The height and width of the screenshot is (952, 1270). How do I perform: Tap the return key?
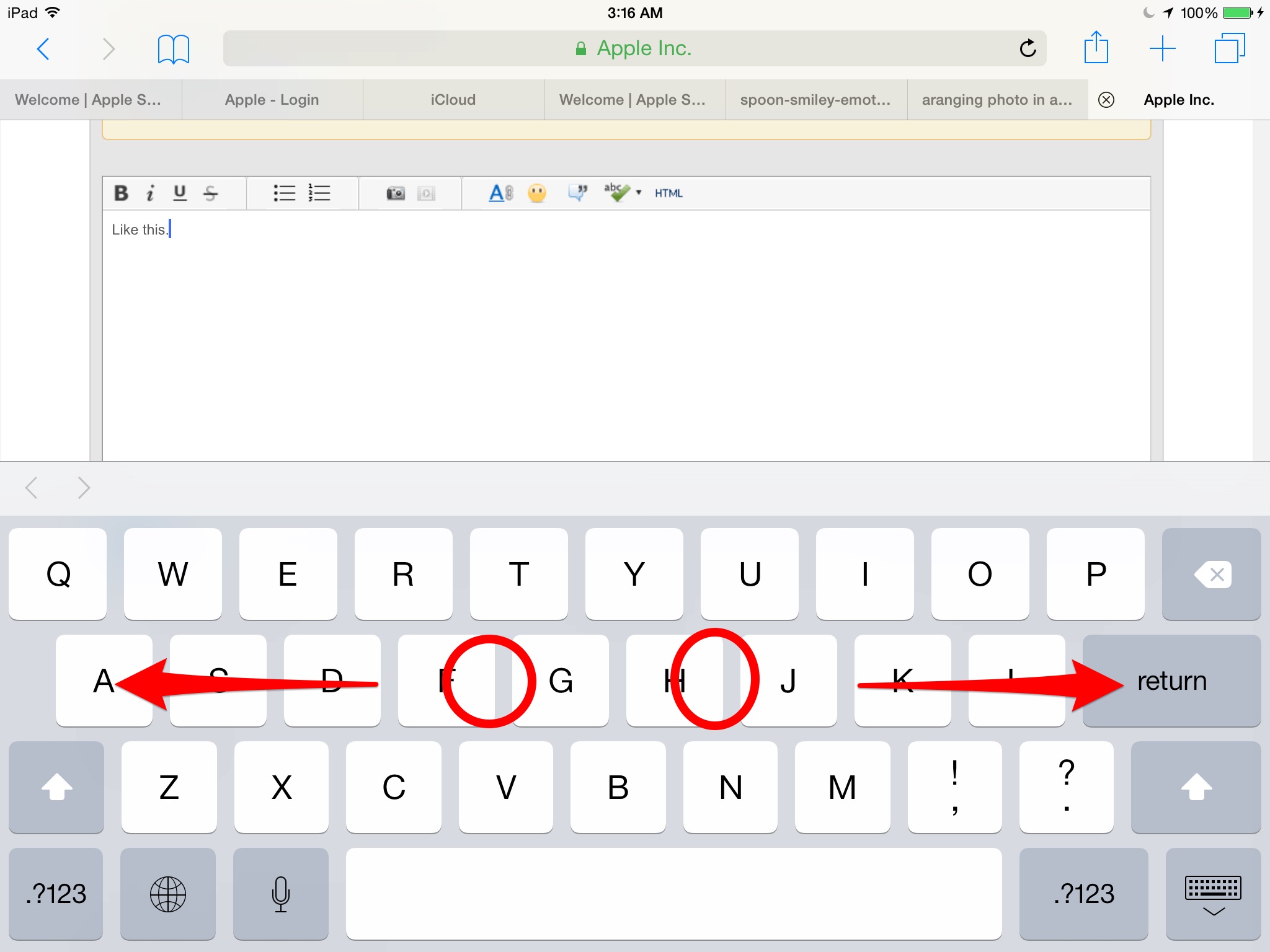tap(1171, 681)
